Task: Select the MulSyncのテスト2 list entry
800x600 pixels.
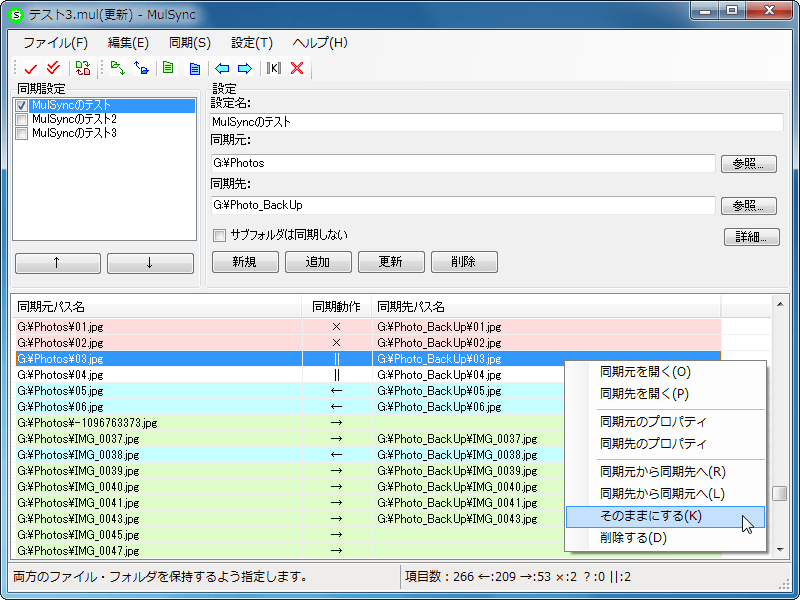Action: tap(74, 119)
